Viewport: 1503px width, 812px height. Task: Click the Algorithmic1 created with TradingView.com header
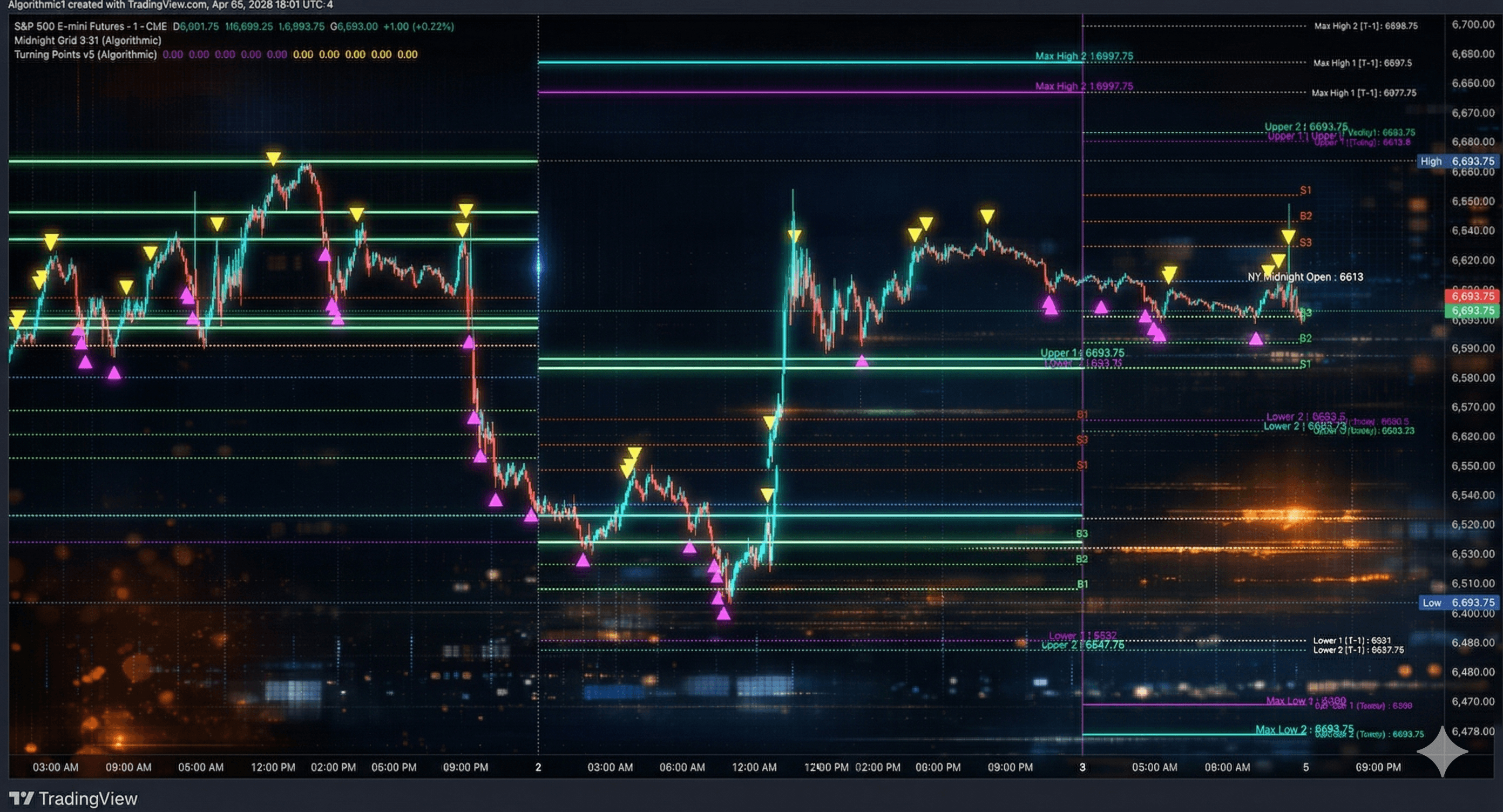point(171,5)
